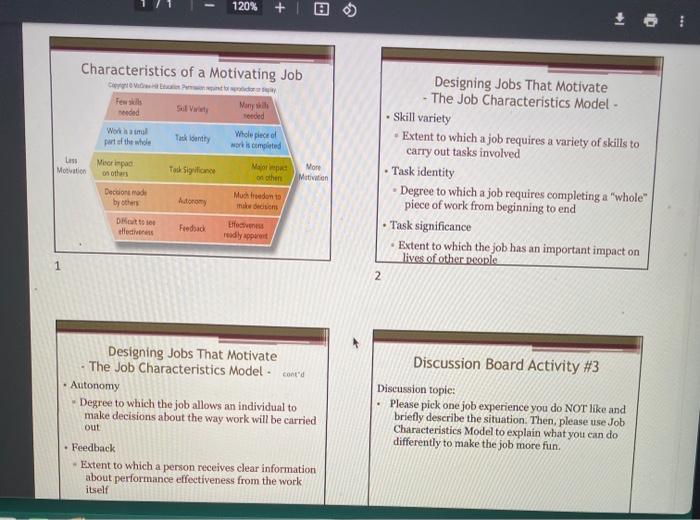Click 'Effectiveness readily apparent' cell
The image size is (700, 520).
pyautogui.click(x=246, y=230)
